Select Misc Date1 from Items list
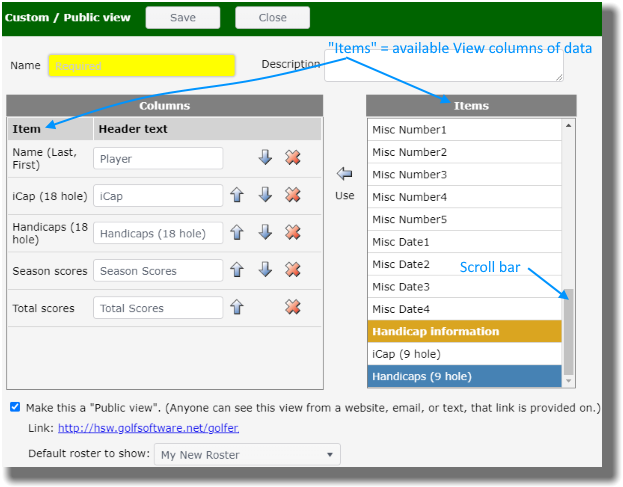 pos(464,242)
